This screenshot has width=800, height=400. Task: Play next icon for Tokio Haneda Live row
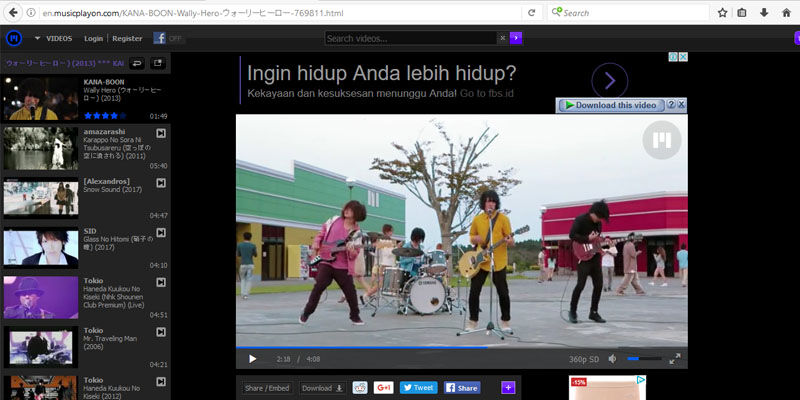pyautogui.click(x=161, y=282)
